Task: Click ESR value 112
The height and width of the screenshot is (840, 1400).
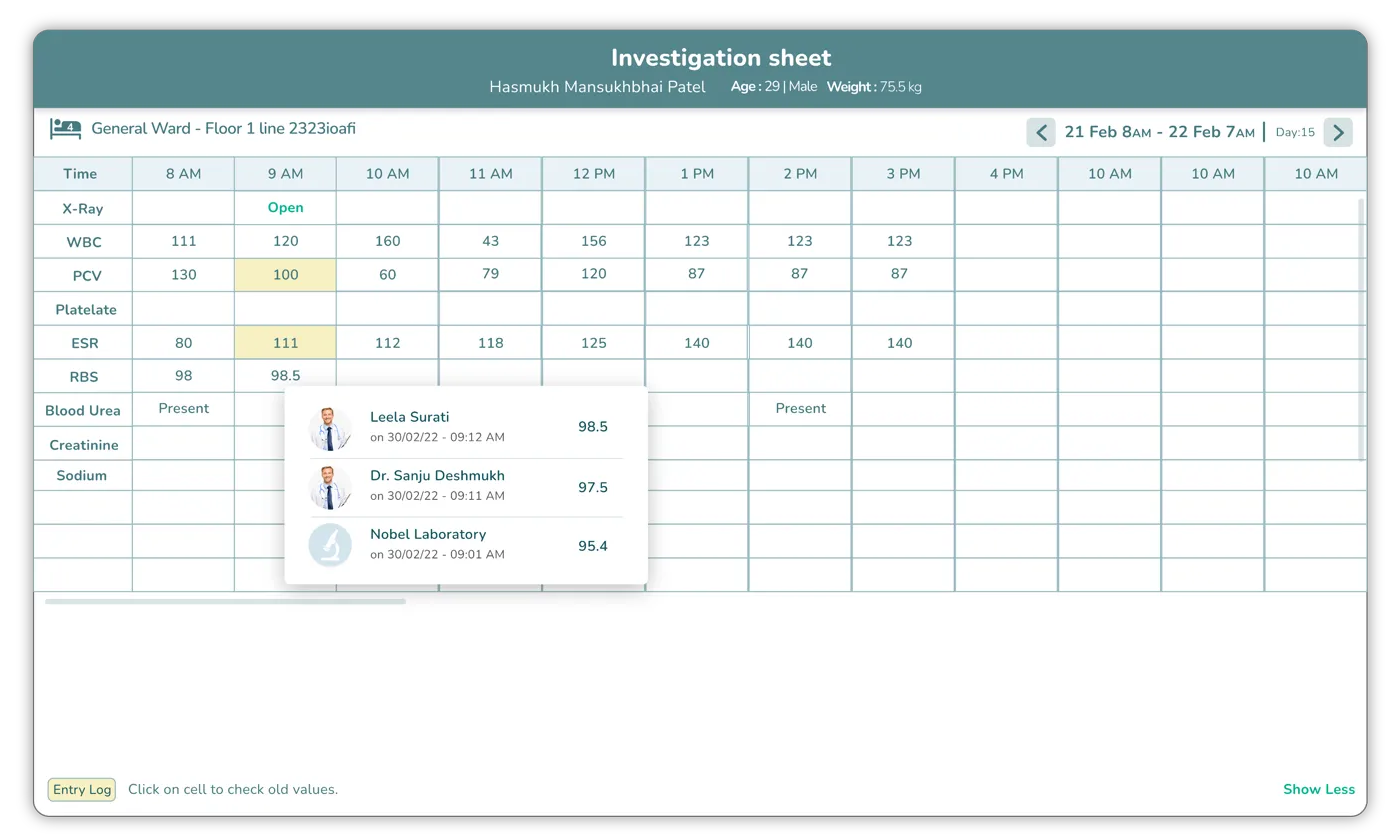Action: point(387,343)
